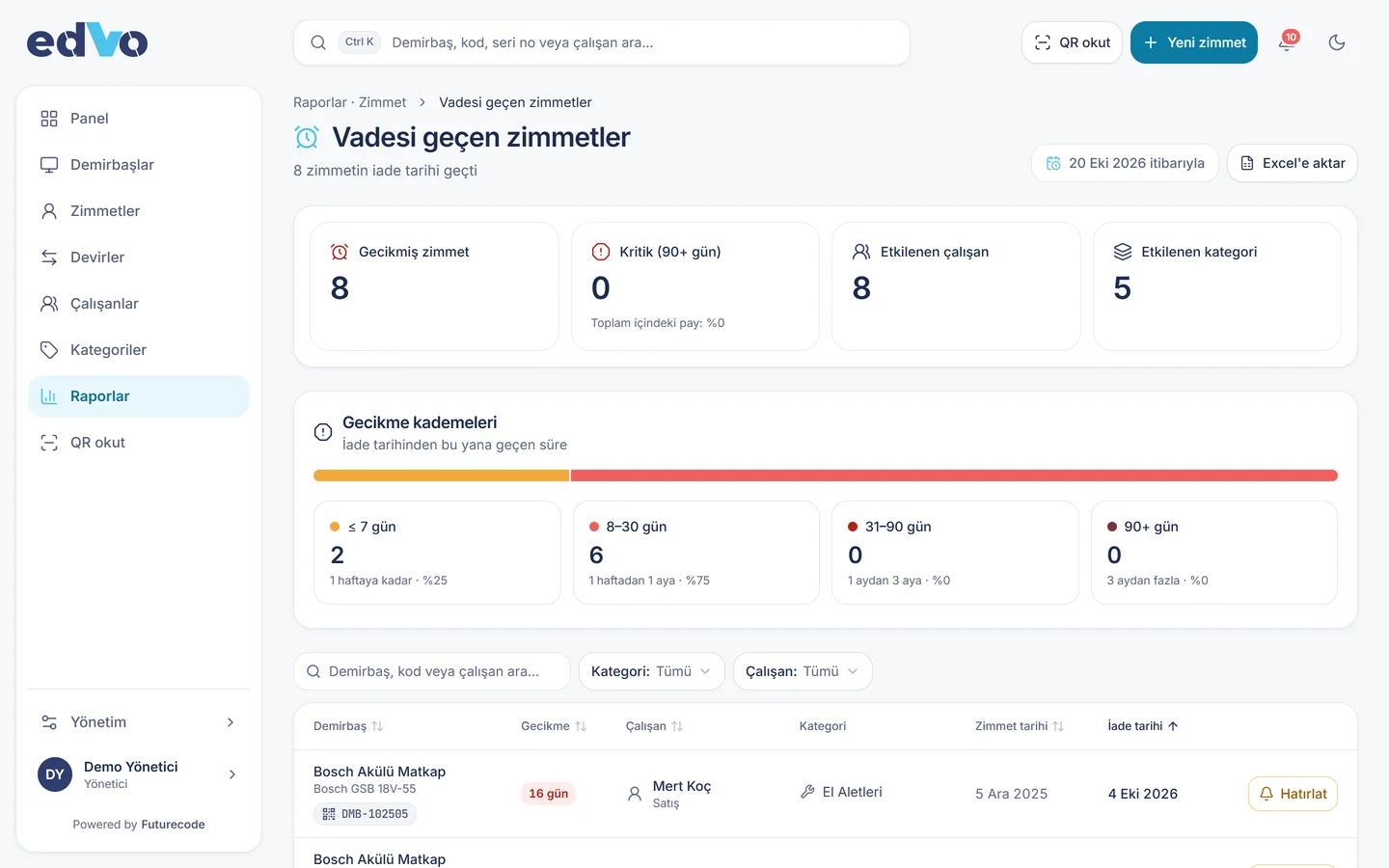Screen dimensions: 1389x868
Task: Focus the top search field
Action: pyautogui.click(x=602, y=42)
